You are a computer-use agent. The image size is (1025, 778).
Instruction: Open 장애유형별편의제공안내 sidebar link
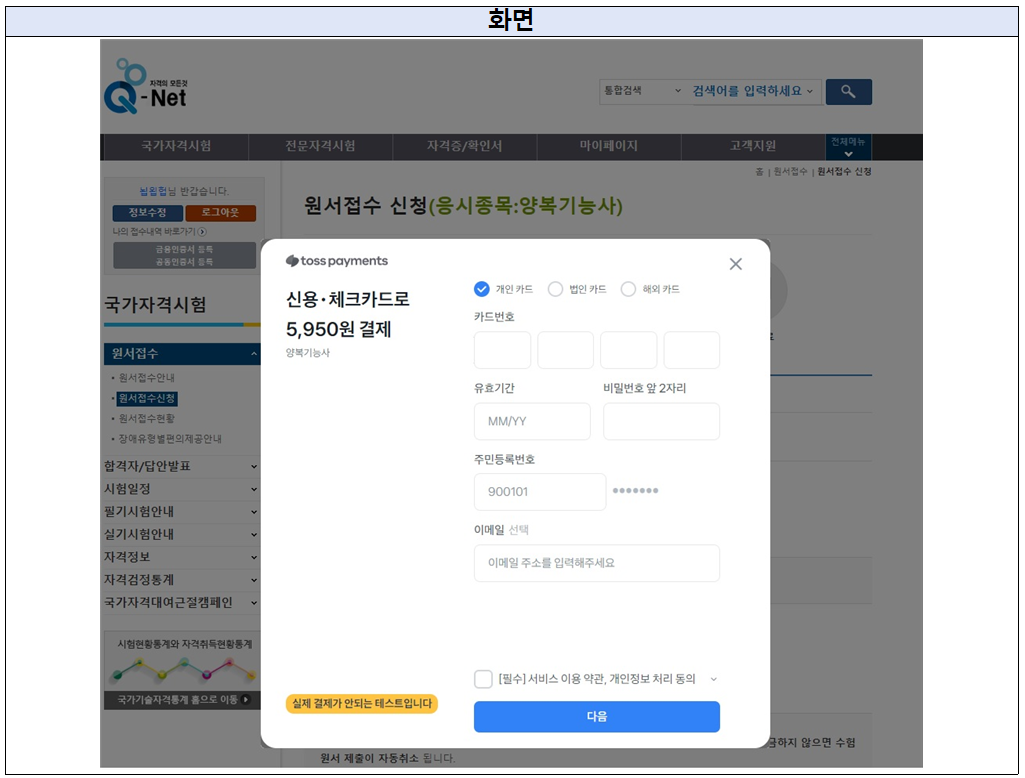(x=170, y=439)
